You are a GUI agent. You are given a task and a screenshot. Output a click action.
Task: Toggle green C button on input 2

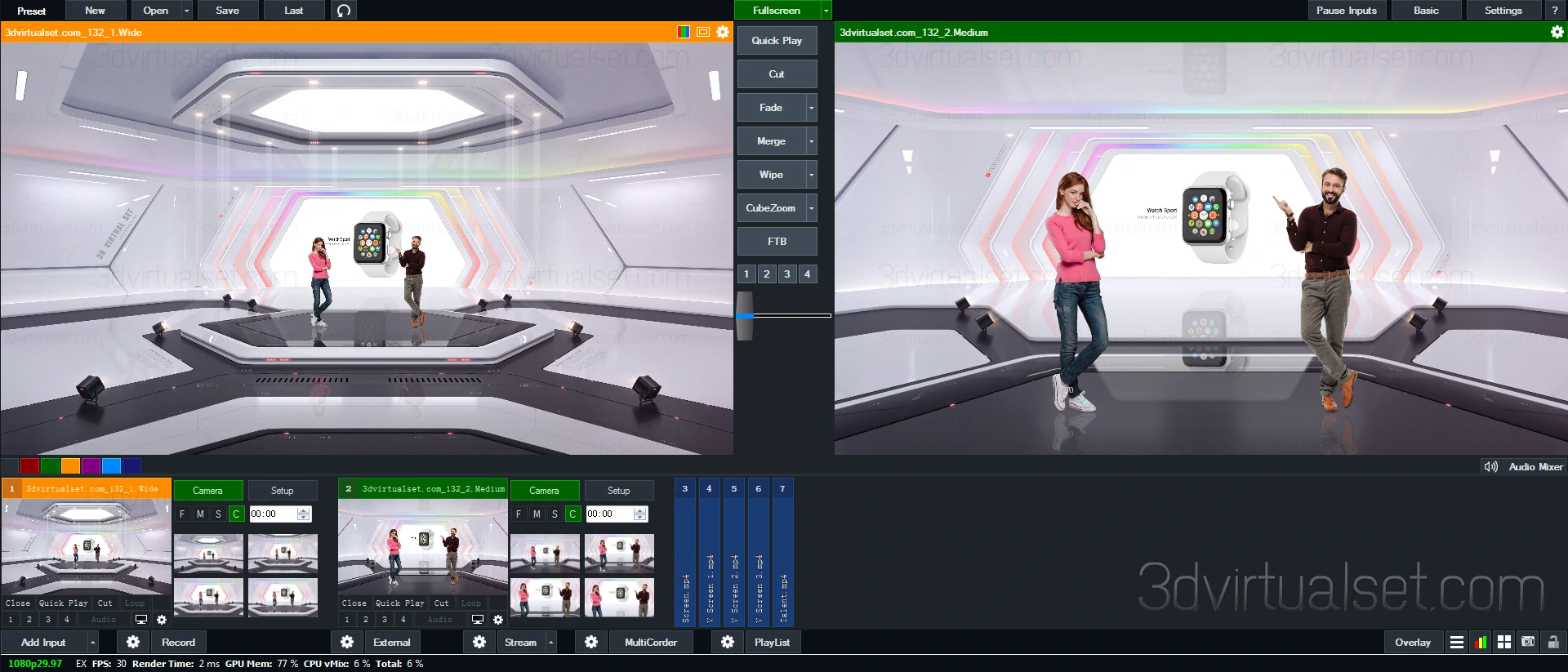(572, 514)
